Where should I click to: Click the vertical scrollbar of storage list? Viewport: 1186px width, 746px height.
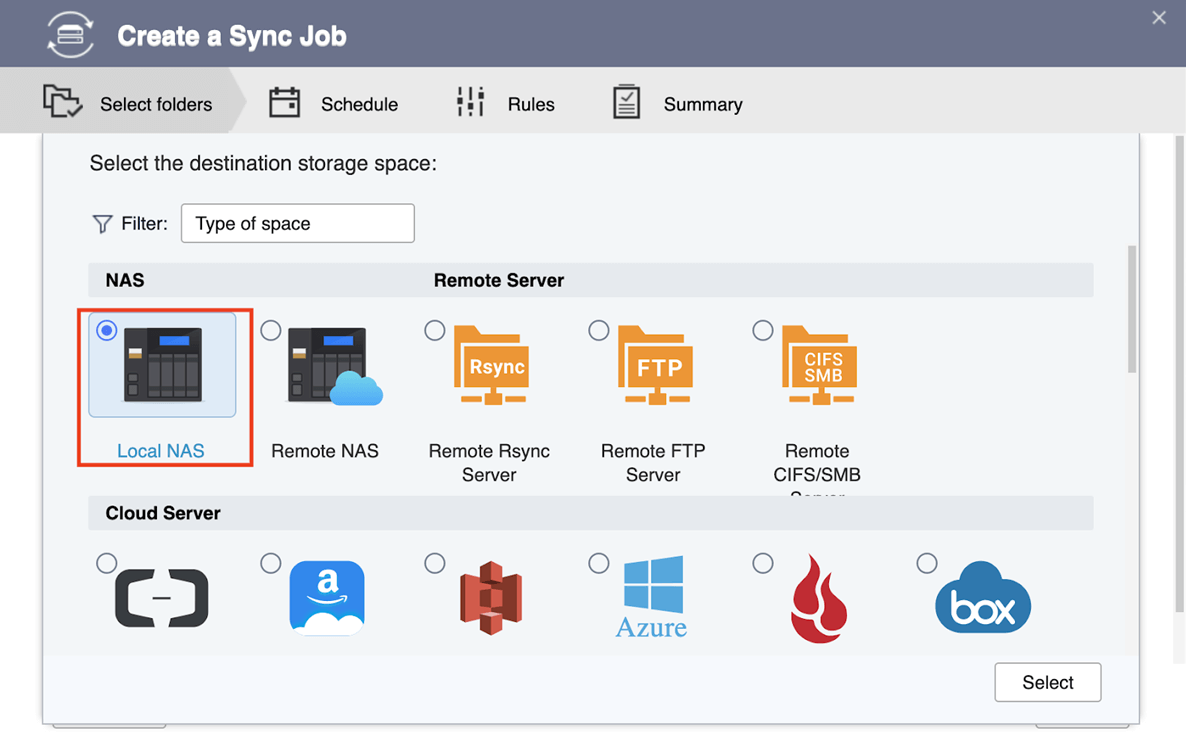click(x=1132, y=310)
